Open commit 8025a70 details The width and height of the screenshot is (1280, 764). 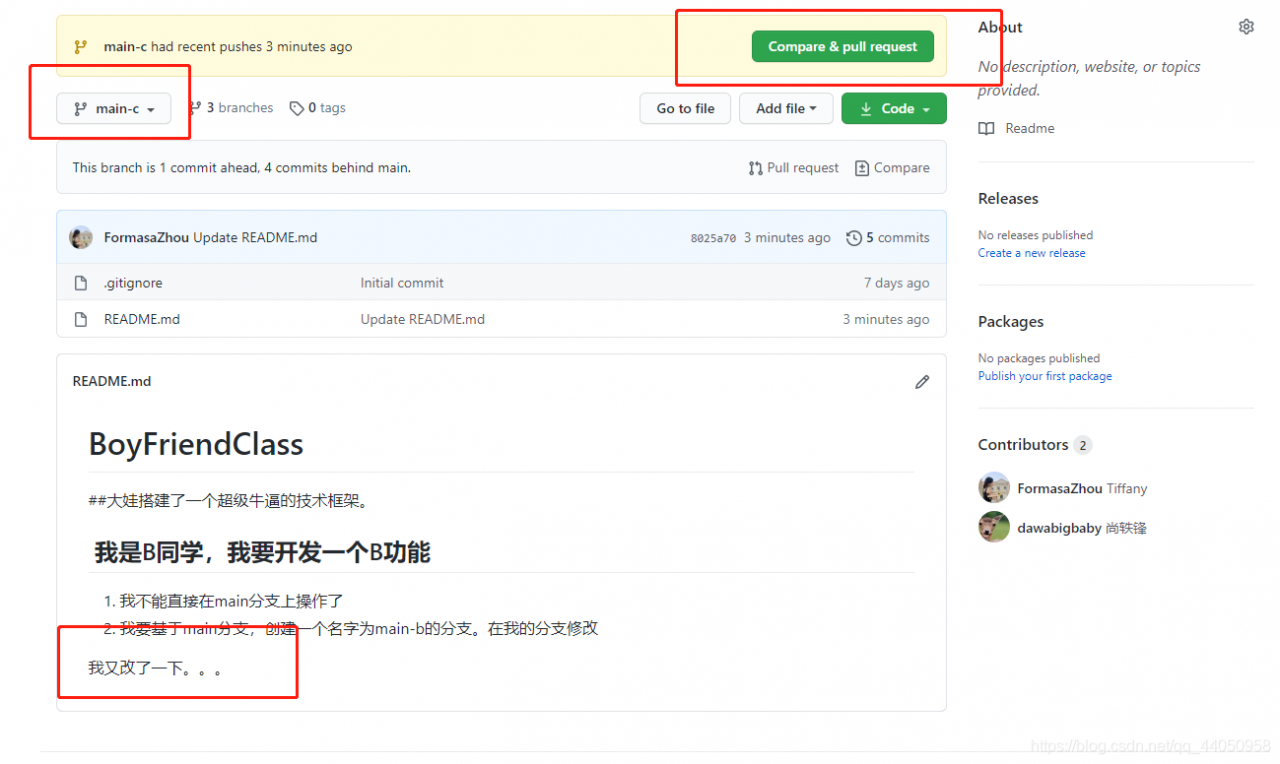point(712,238)
